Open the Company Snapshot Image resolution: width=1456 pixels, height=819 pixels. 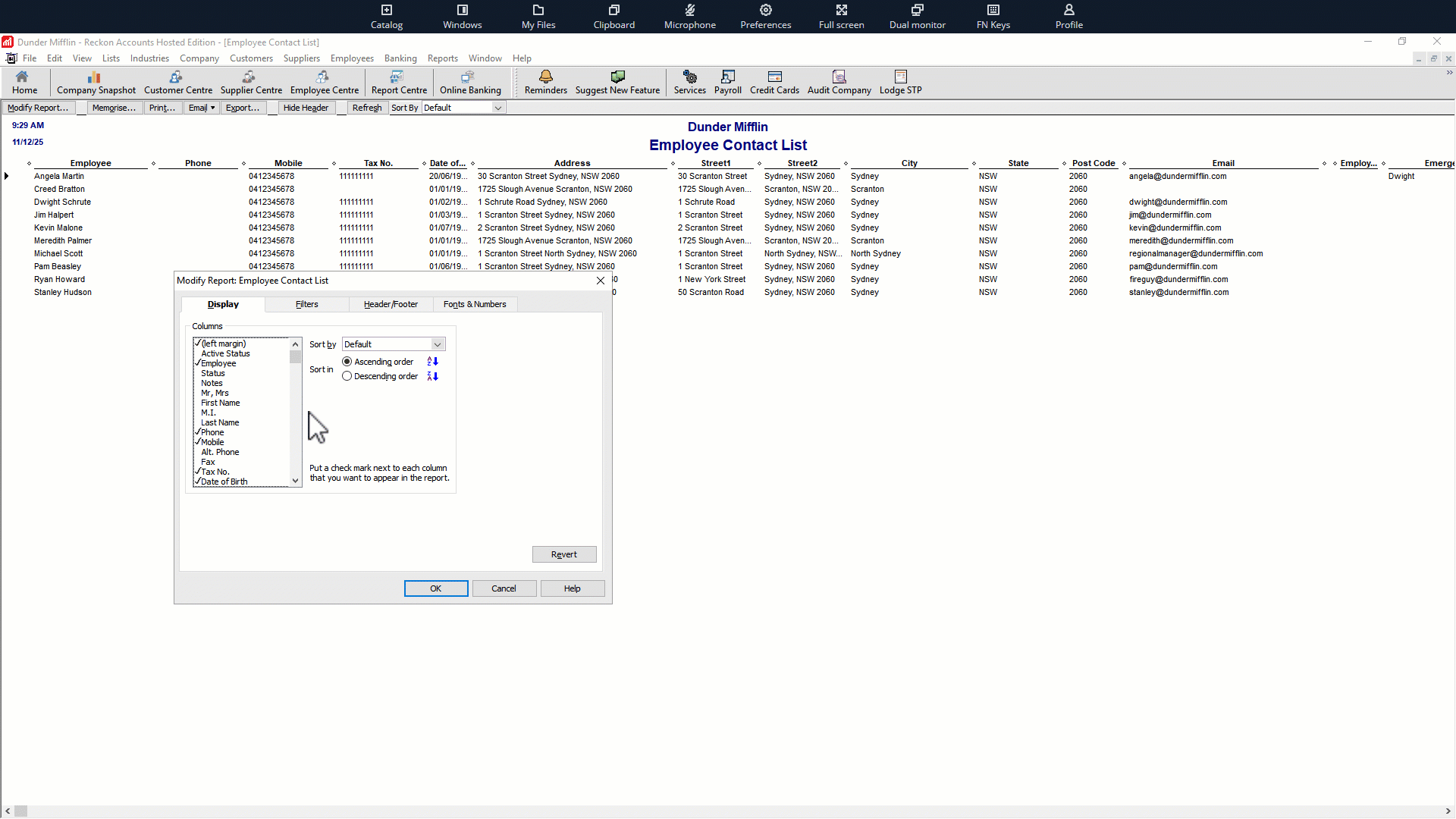tap(96, 83)
